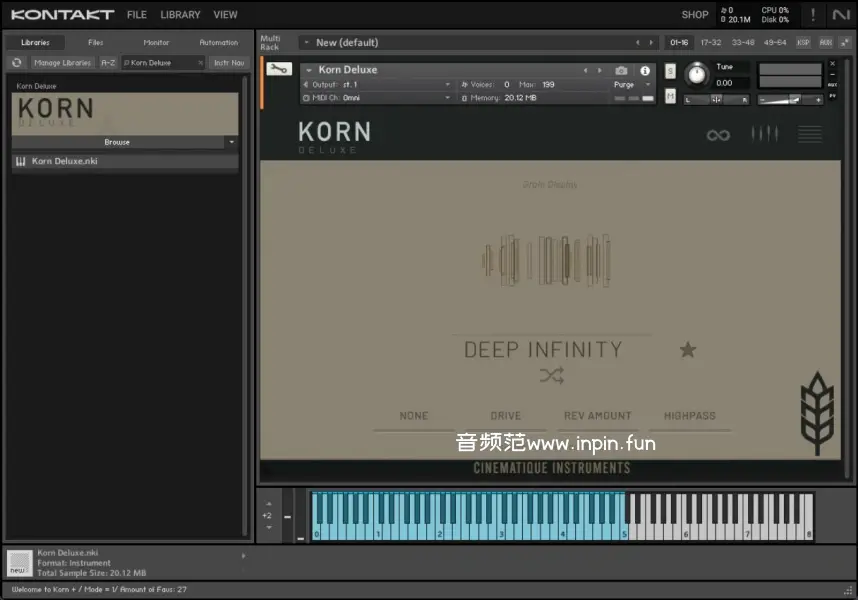Click the Browse button under Korn Deluxe

[x=117, y=142]
